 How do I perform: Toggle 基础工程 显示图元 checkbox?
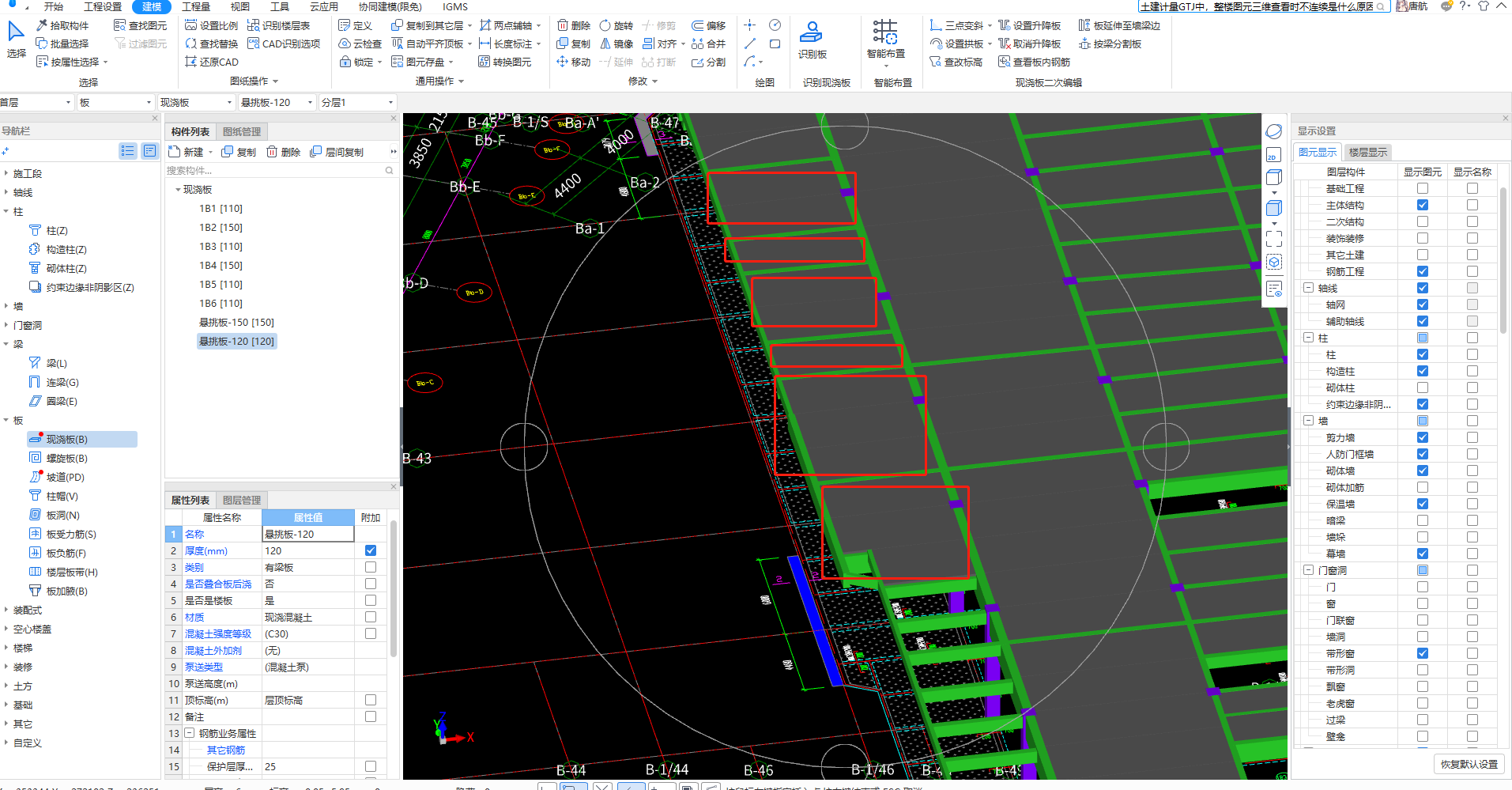click(x=1422, y=188)
